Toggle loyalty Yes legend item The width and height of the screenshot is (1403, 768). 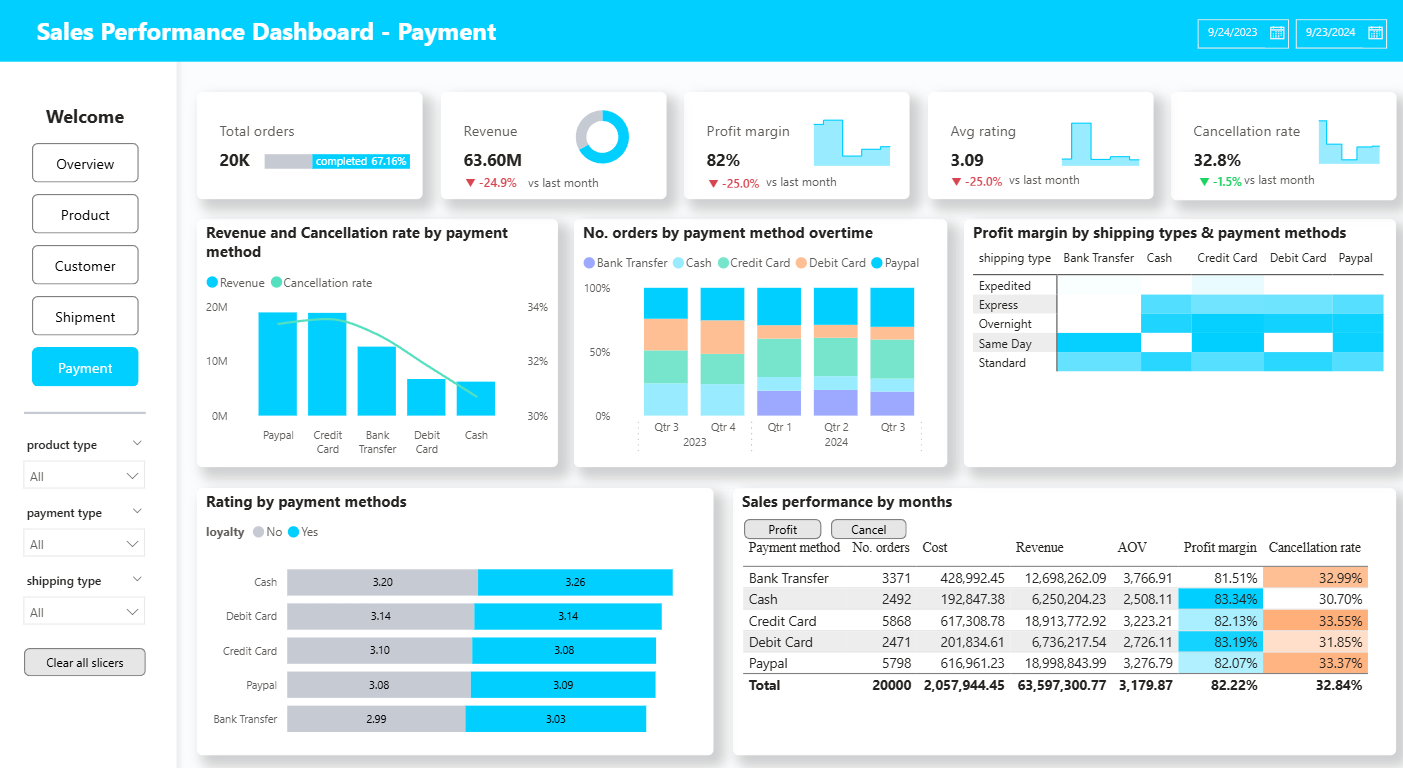[x=294, y=532]
